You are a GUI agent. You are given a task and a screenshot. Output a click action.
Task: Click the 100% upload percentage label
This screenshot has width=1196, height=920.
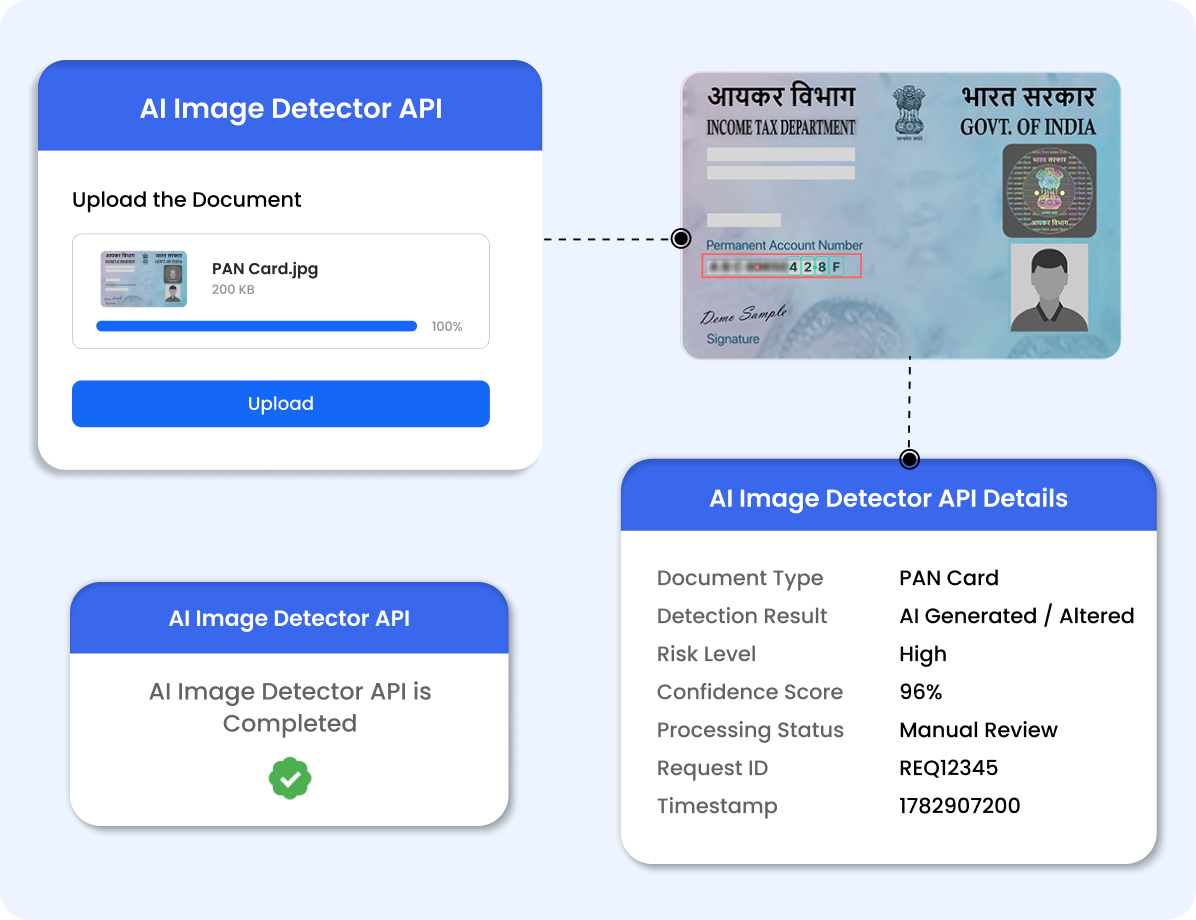coord(447,327)
